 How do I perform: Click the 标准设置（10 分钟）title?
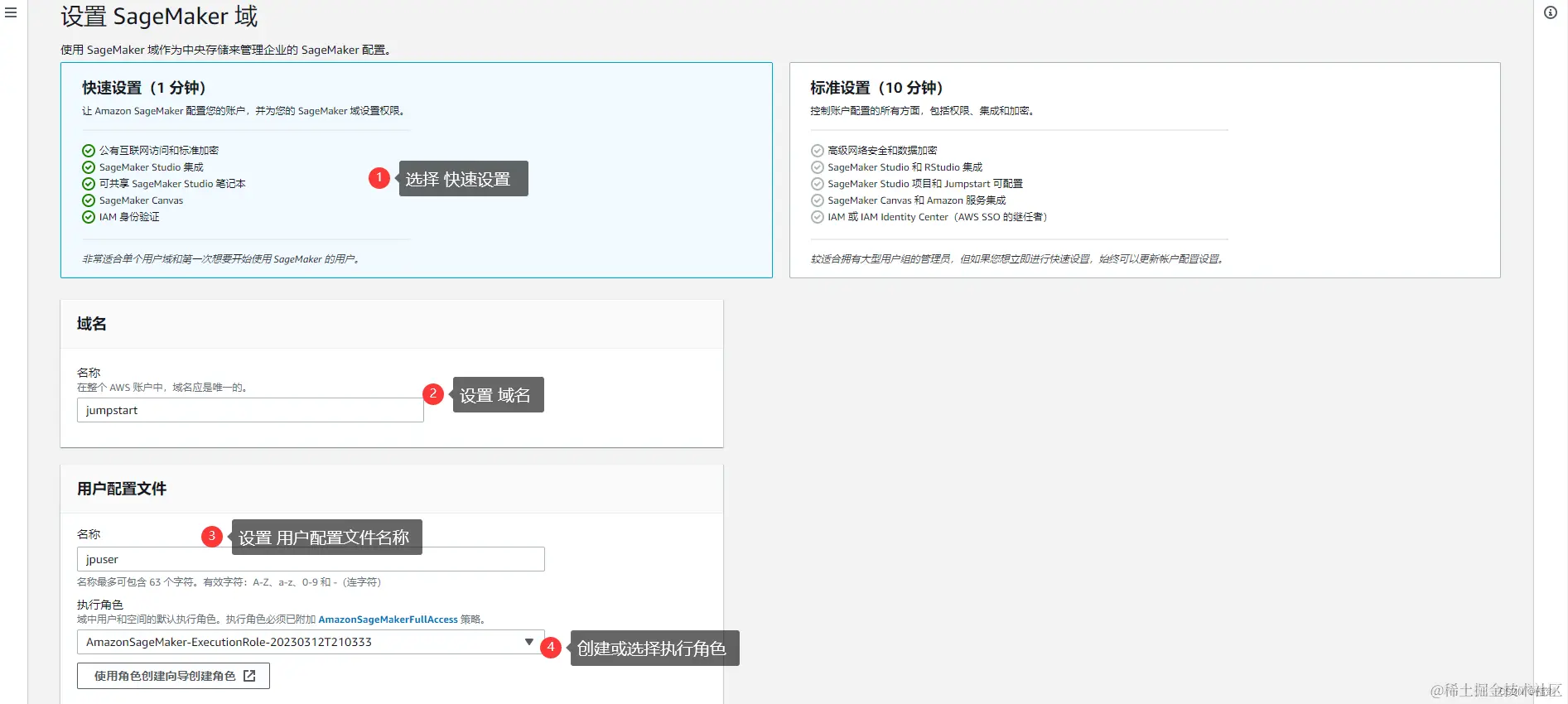pos(876,88)
